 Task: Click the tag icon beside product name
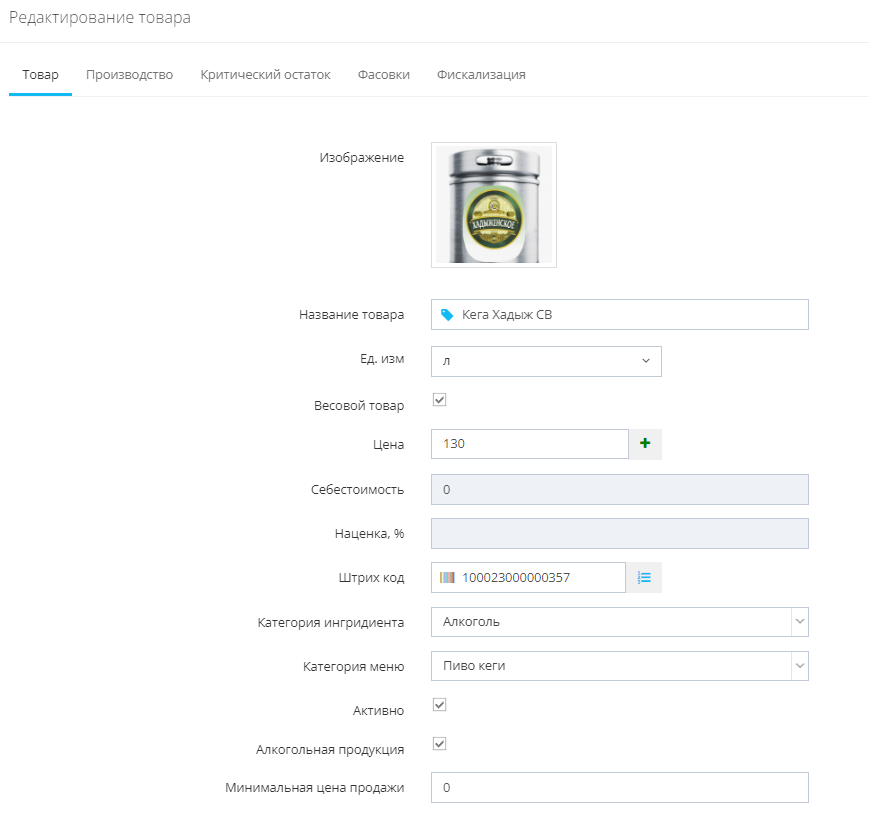445,314
